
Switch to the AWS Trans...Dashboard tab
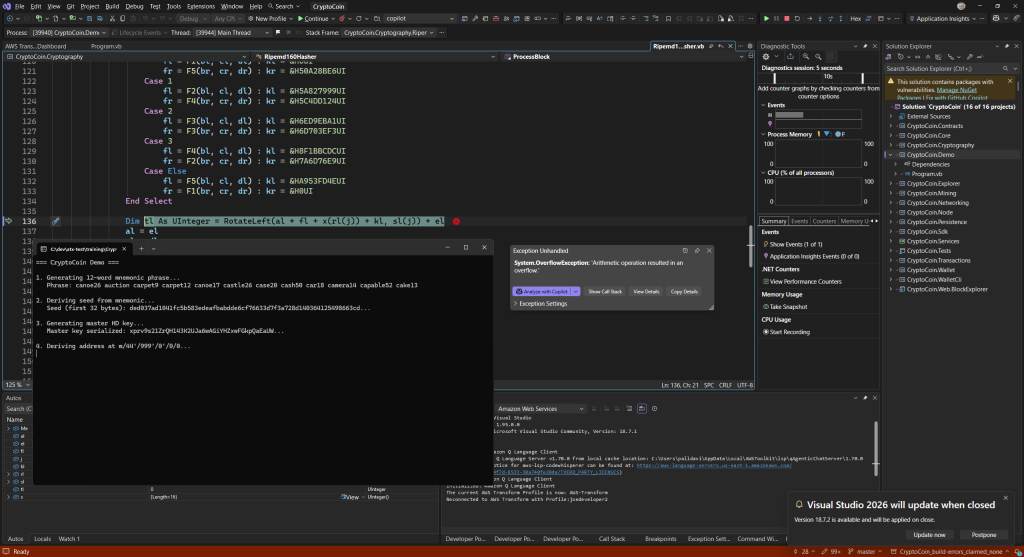coord(36,46)
